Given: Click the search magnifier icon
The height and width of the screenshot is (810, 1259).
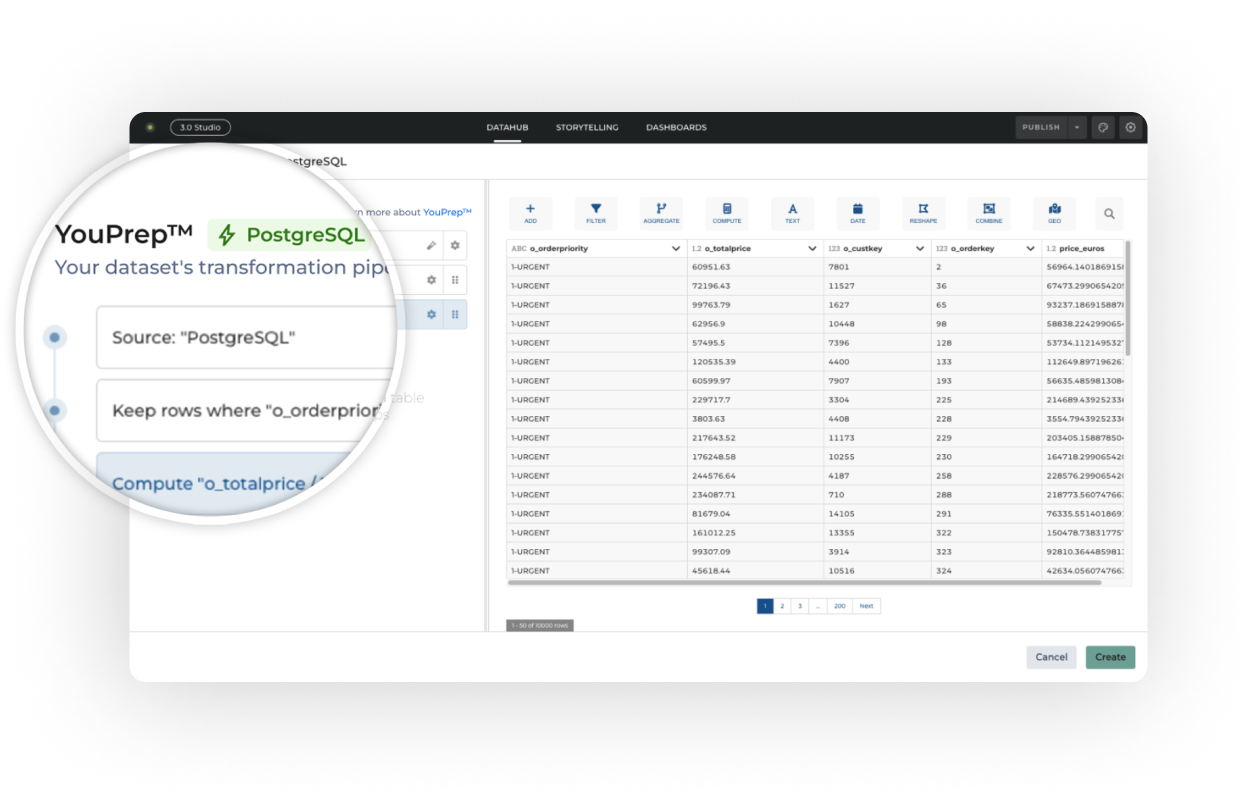Looking at the screenshot, I should [1109, 213].
